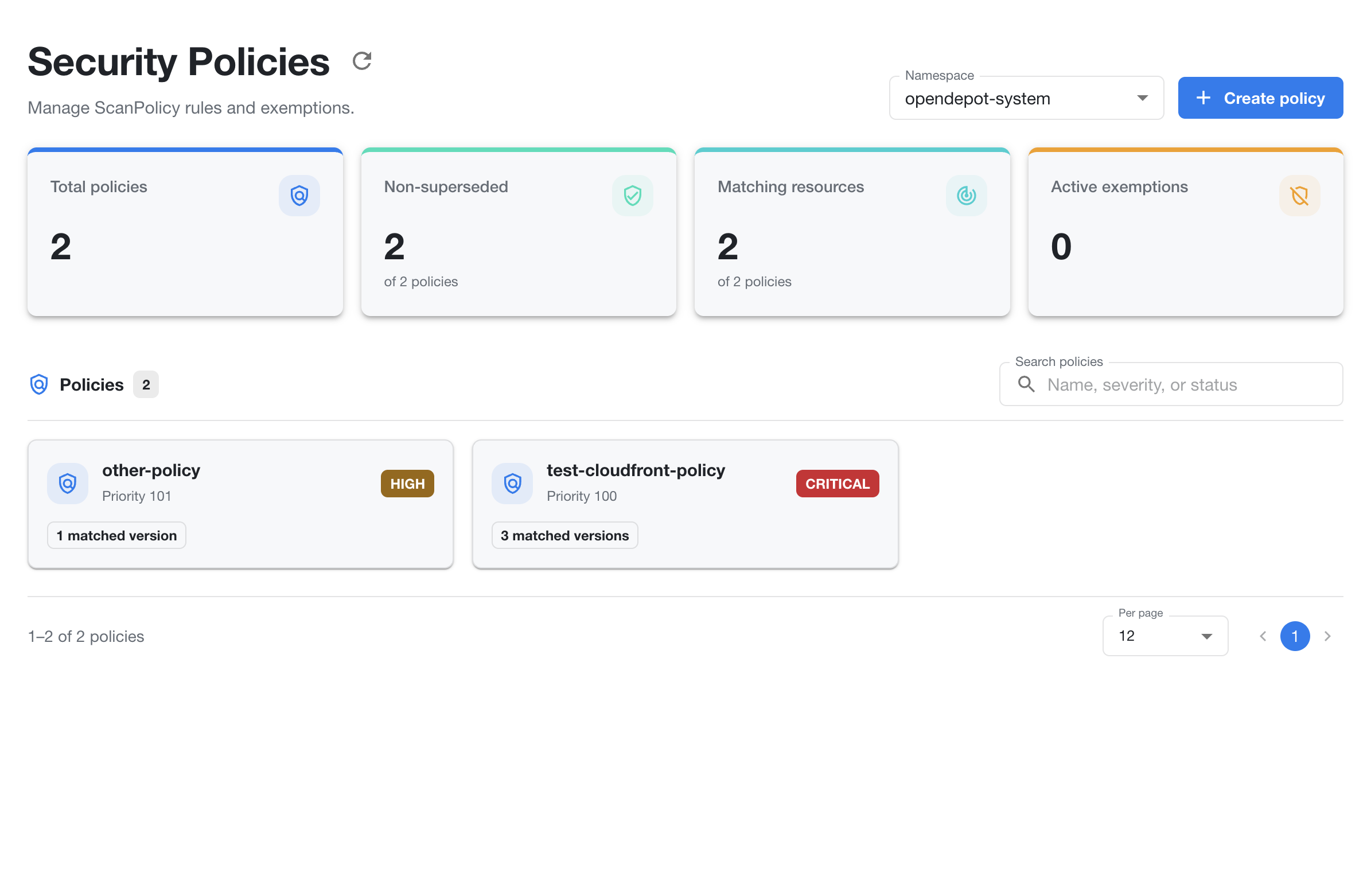This screenshot has width=1371, height=896.
Task: Go to the previous page with left chevron
Action: coord(1263,636)
